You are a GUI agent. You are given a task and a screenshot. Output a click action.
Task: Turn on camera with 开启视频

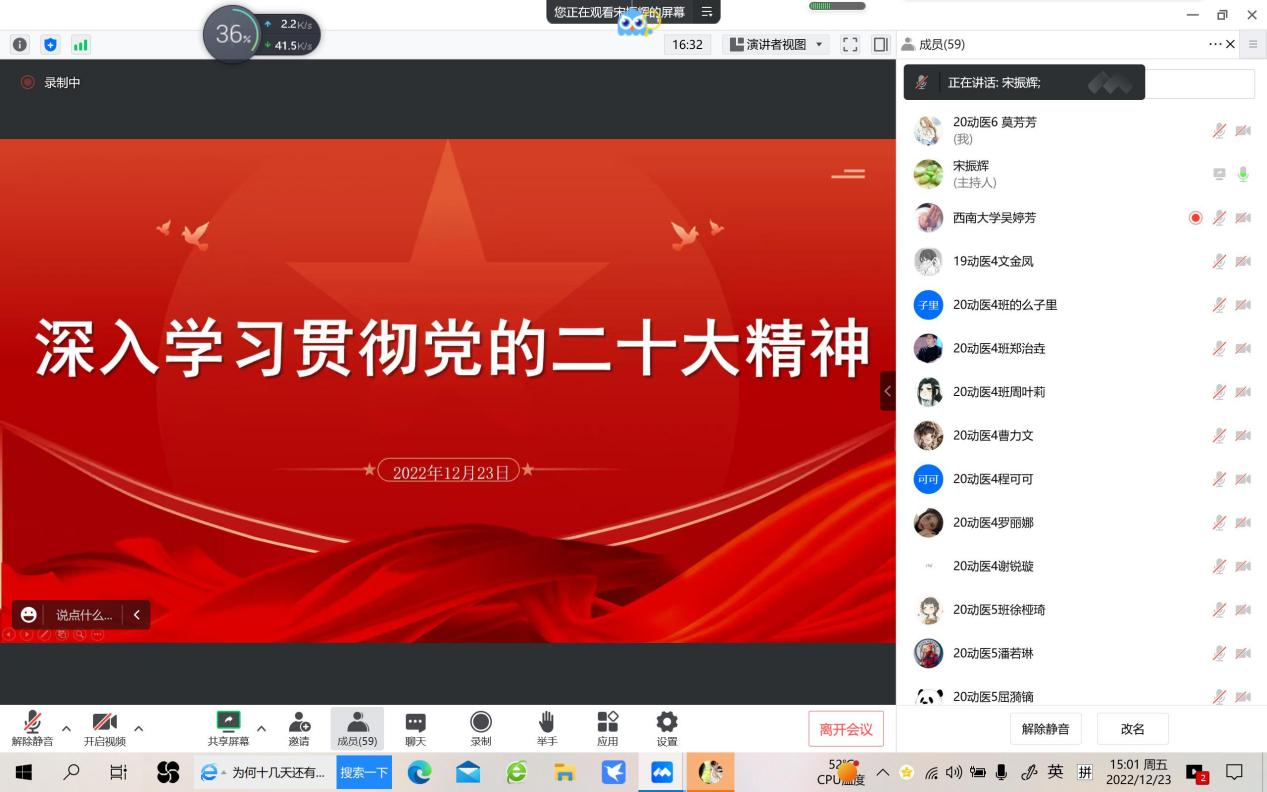tap(105, 723)
